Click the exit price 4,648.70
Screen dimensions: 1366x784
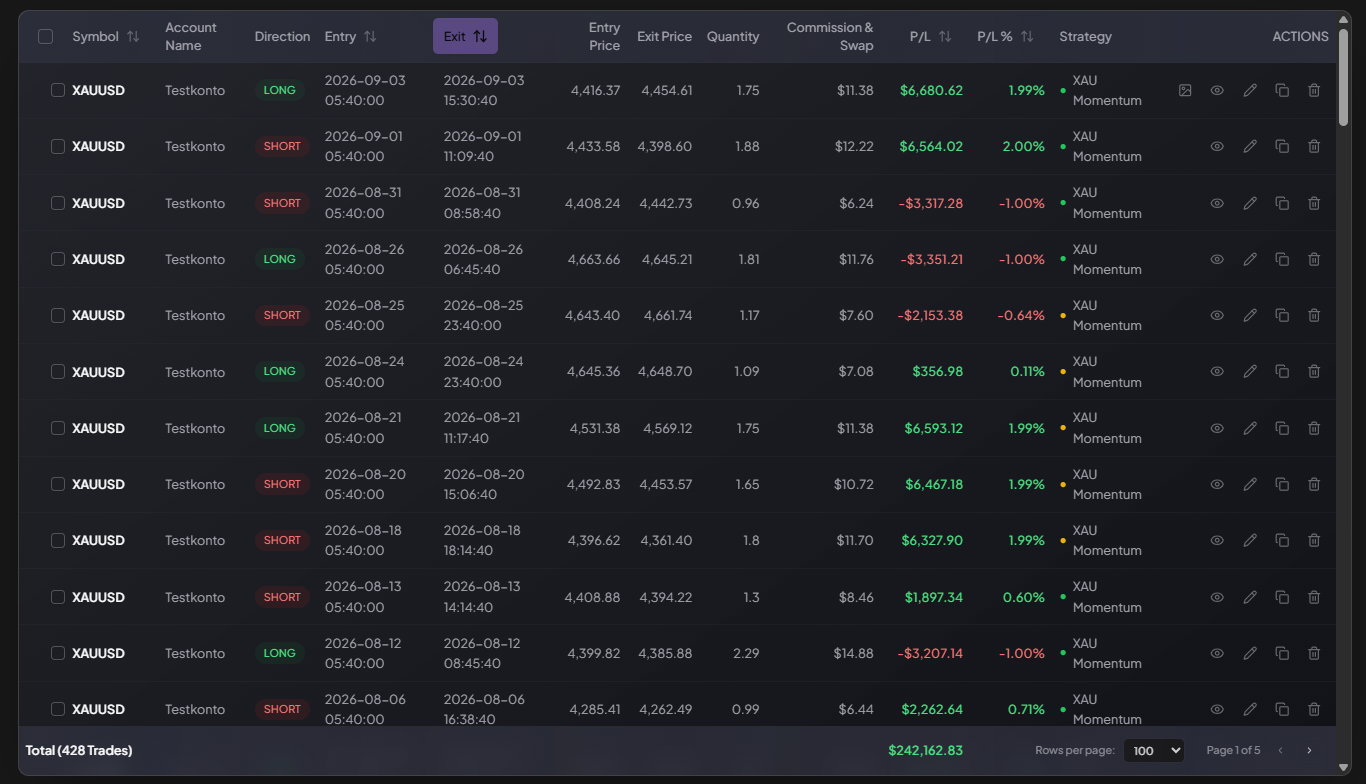click(665, 371)
